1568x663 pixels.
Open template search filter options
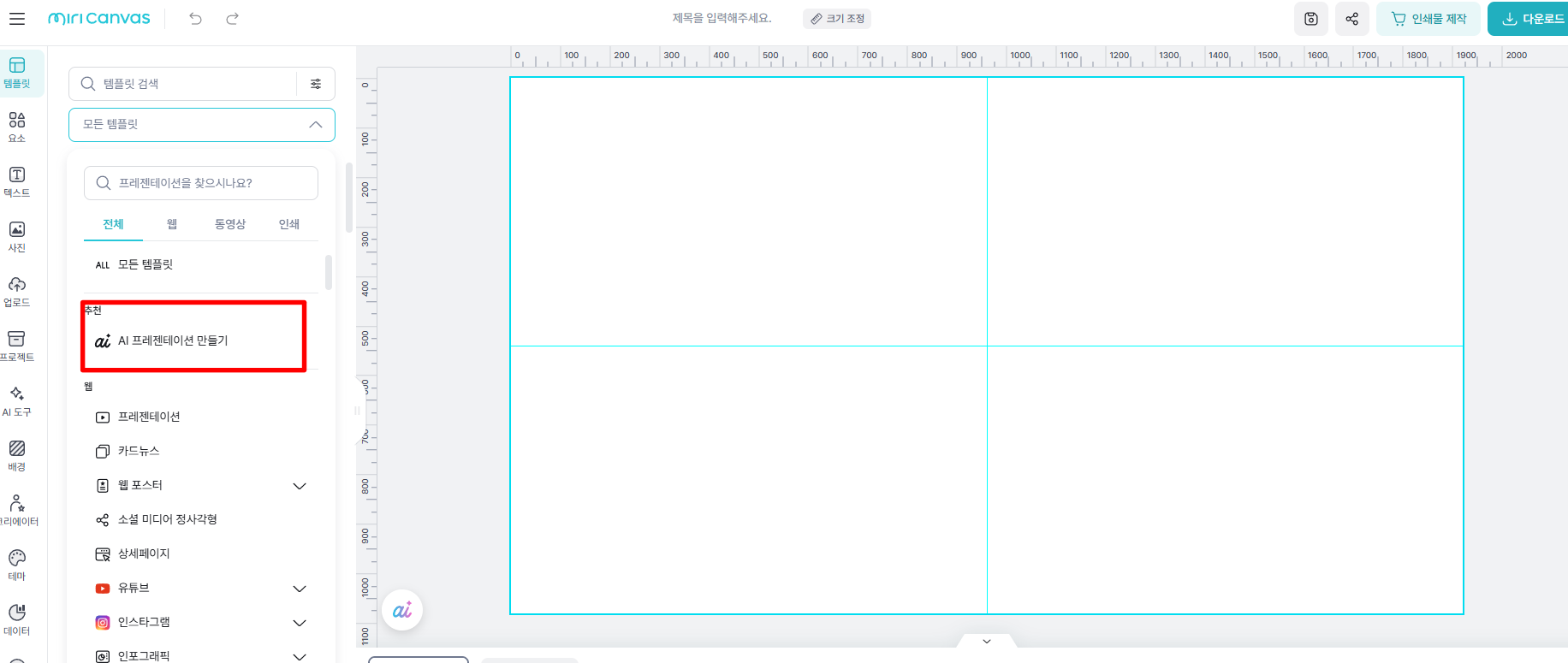[x=316, y=84]
